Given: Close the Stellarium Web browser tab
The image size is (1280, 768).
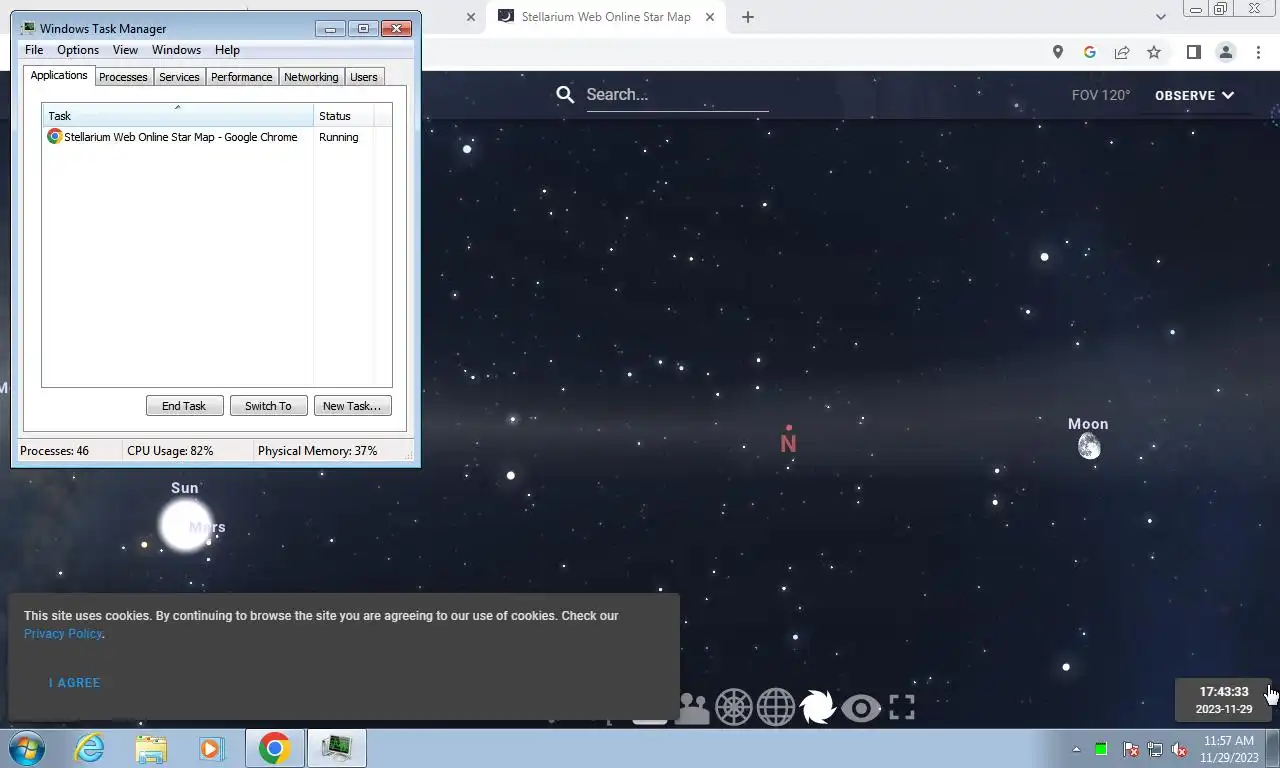Looking at the screenshot, I should point(710,17).
